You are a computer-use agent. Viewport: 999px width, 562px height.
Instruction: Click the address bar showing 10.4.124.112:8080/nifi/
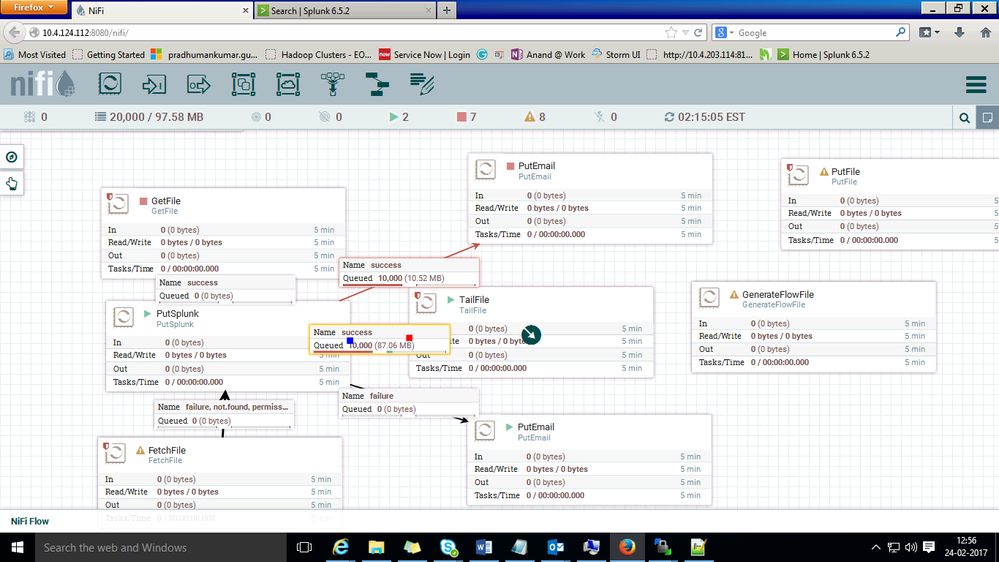coord(344,32)
